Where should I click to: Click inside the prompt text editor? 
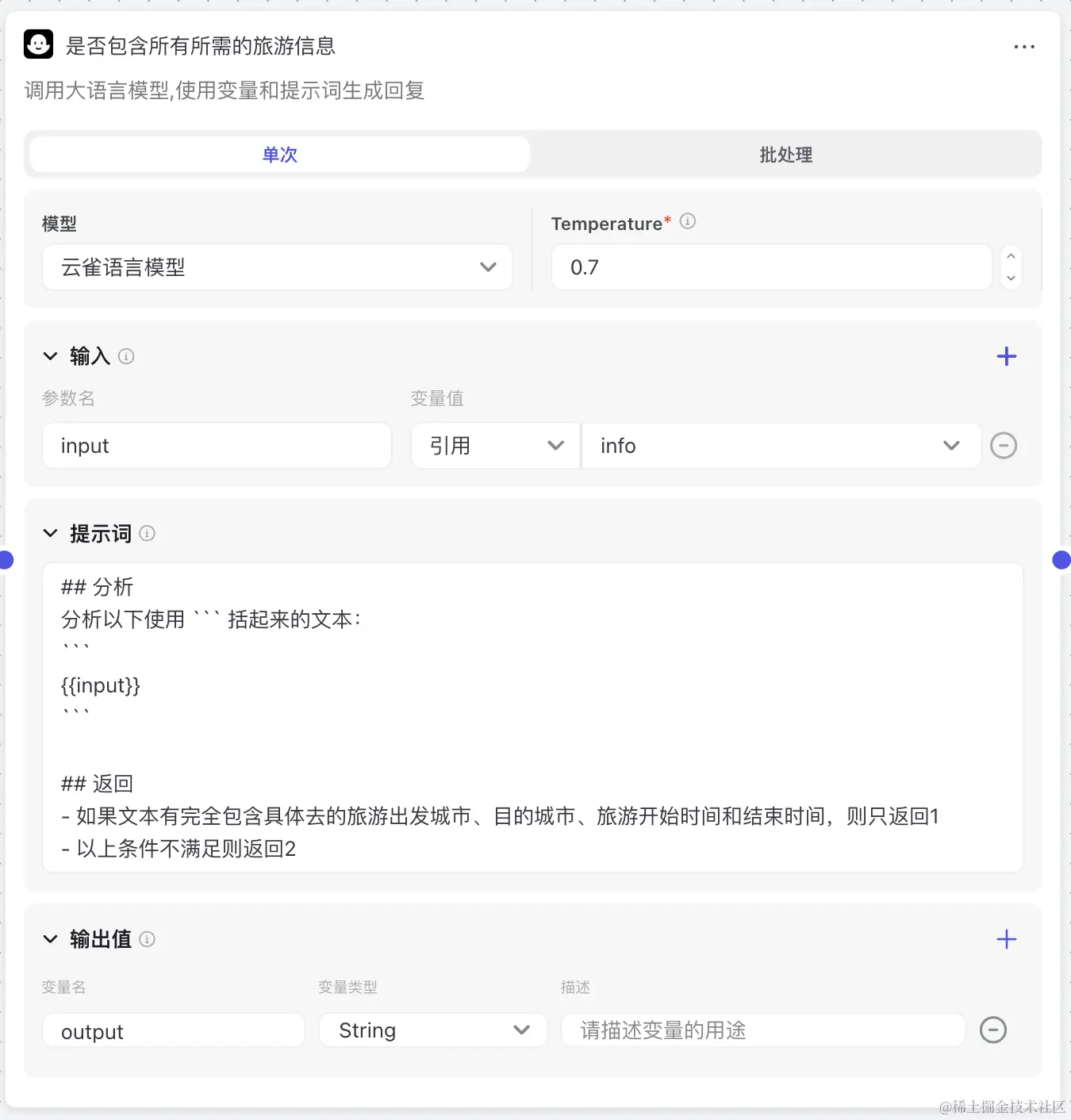coord(532,717)
